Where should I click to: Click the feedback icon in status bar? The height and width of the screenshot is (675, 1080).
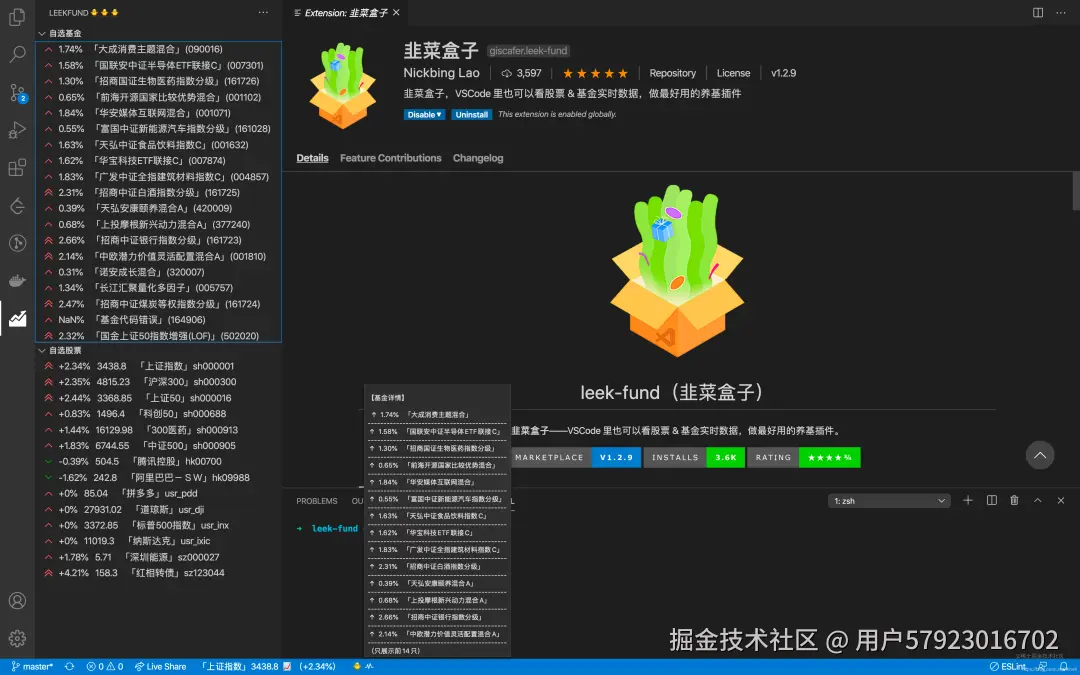1043,667
